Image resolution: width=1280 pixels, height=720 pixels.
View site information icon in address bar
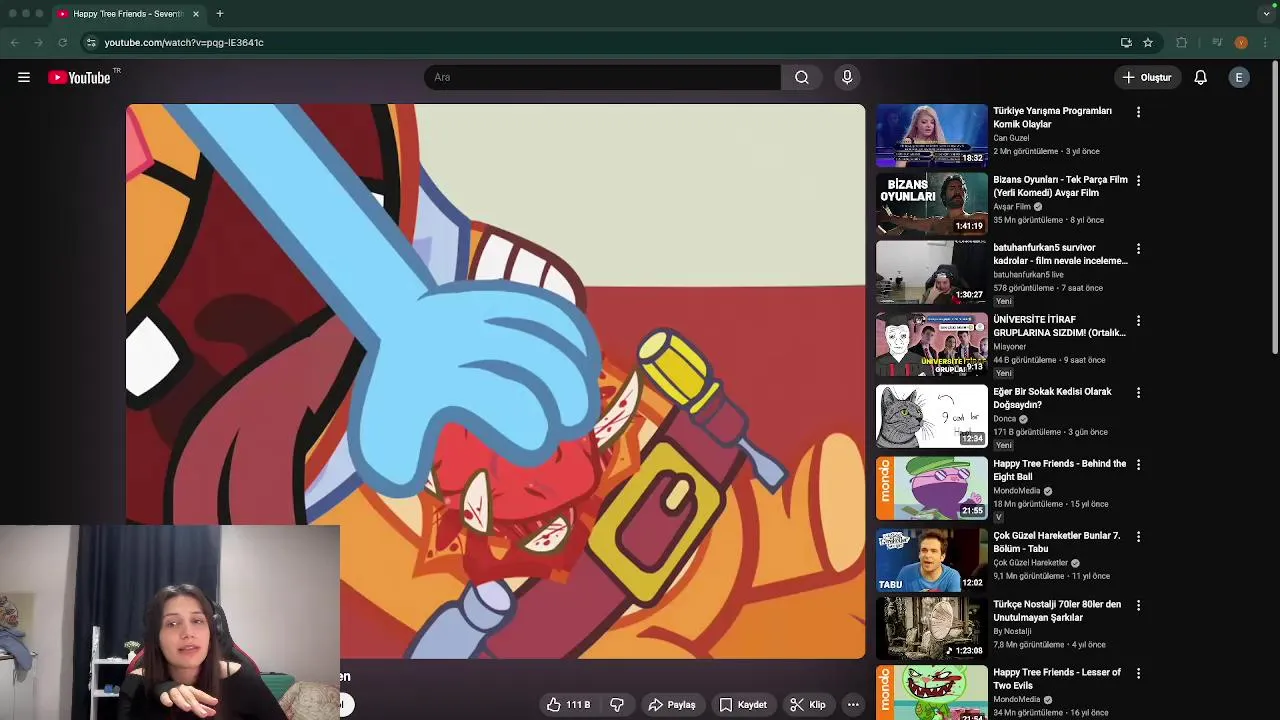pyautogui.click(x=91, y=42)
